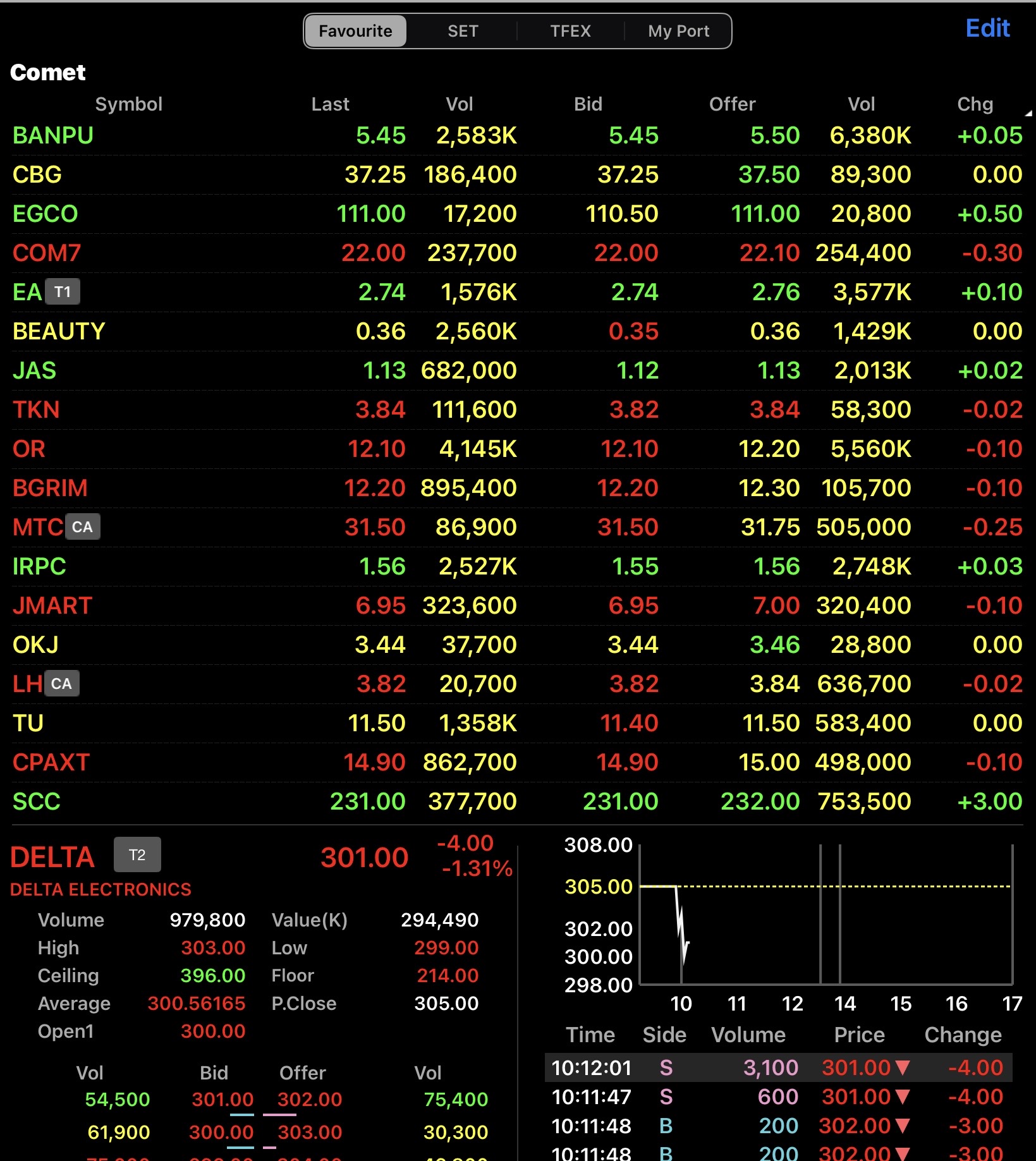The image size is (1036, 1161).
Task: Select the LH stock symbol
Action: pyautogui.click(x=27, y=684)
